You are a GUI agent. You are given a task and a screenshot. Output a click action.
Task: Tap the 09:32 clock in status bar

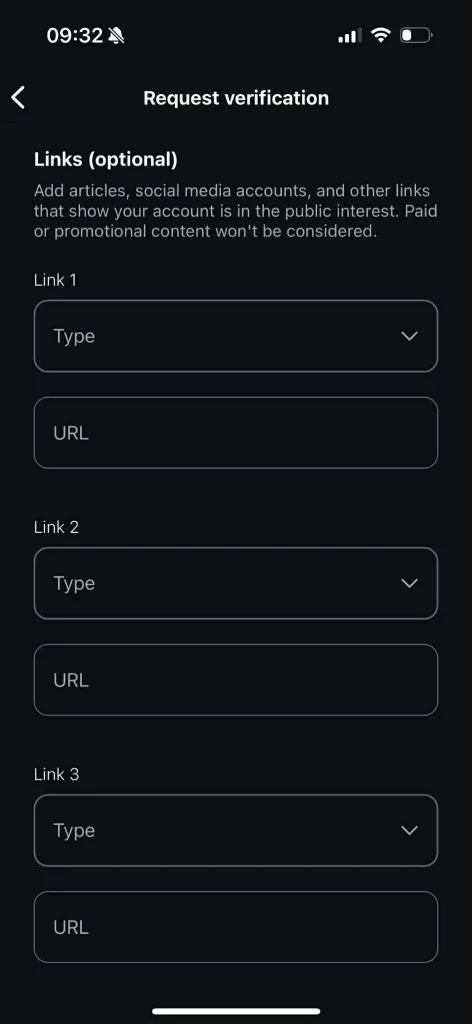(x=75, y=35)
